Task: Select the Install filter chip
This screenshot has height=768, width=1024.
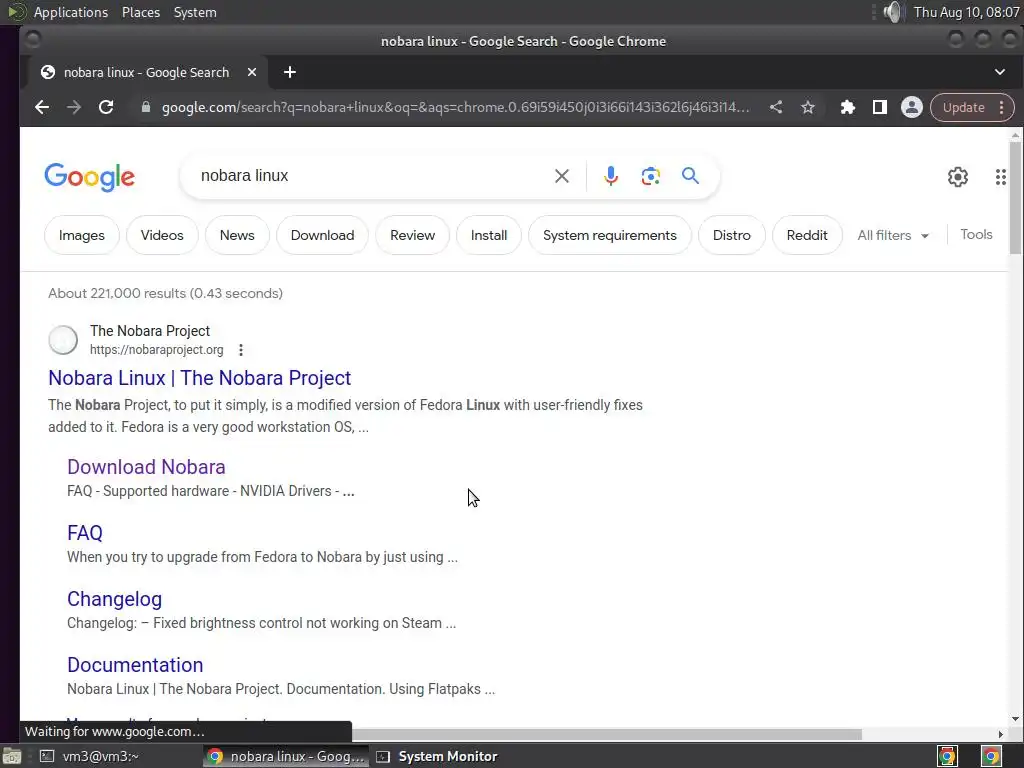Action: pos(488,235)
